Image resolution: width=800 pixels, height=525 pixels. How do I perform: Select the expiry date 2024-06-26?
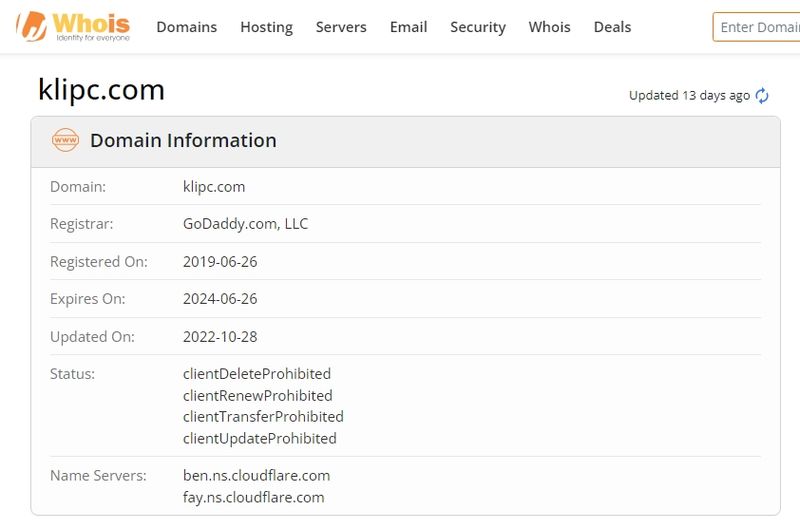pos(220,299)
